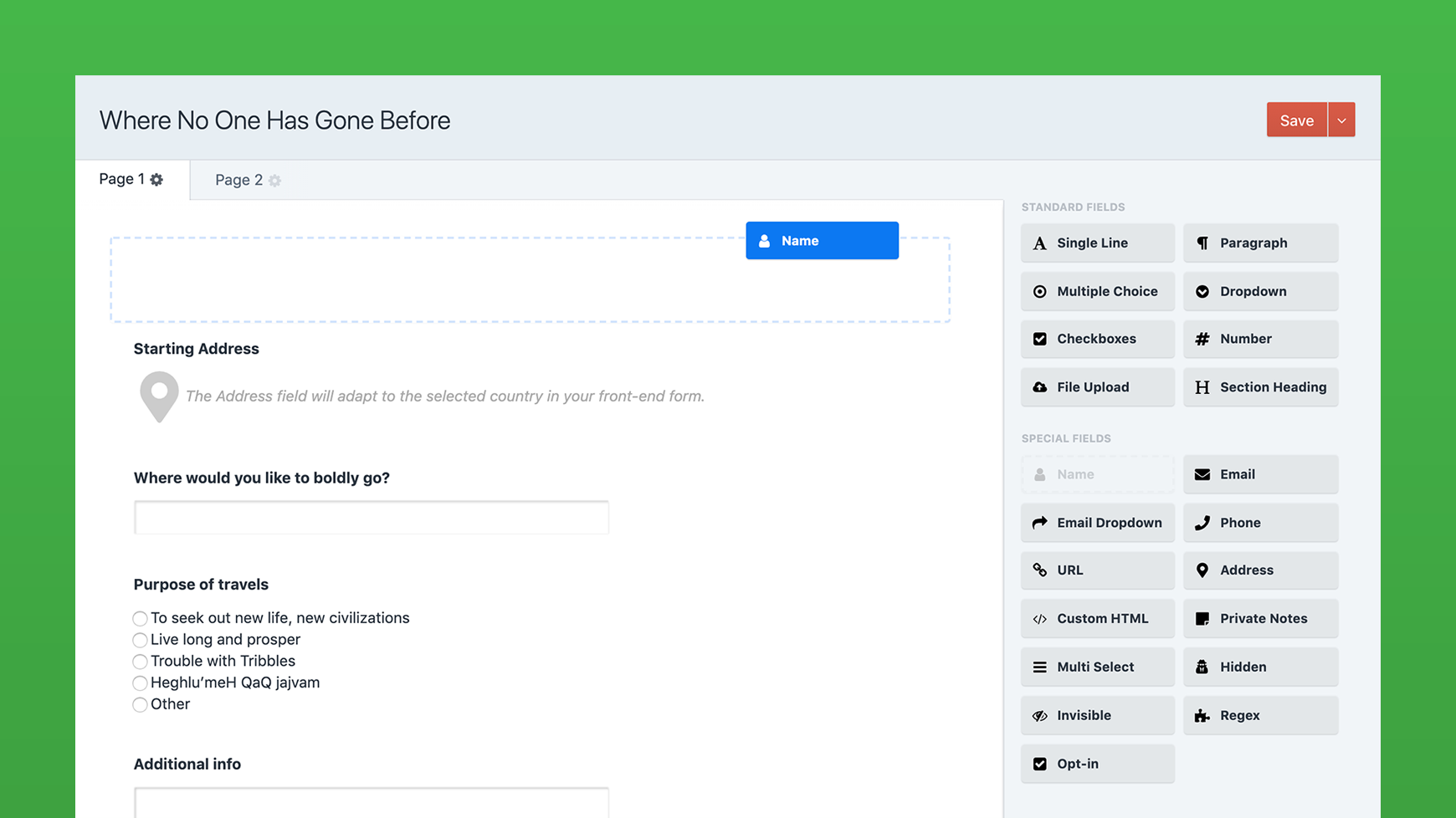Click the Page 1 settings gear icon

tap(156, 180)
